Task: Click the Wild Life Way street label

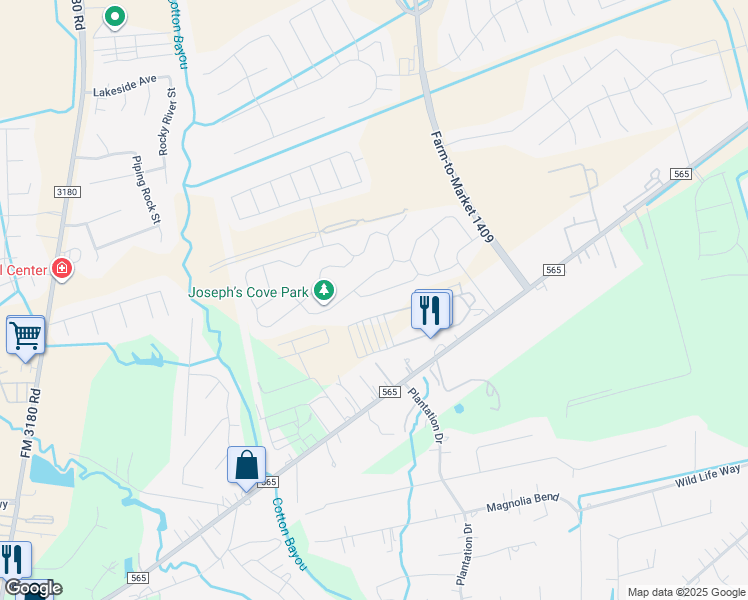Action: pos(707,476)
